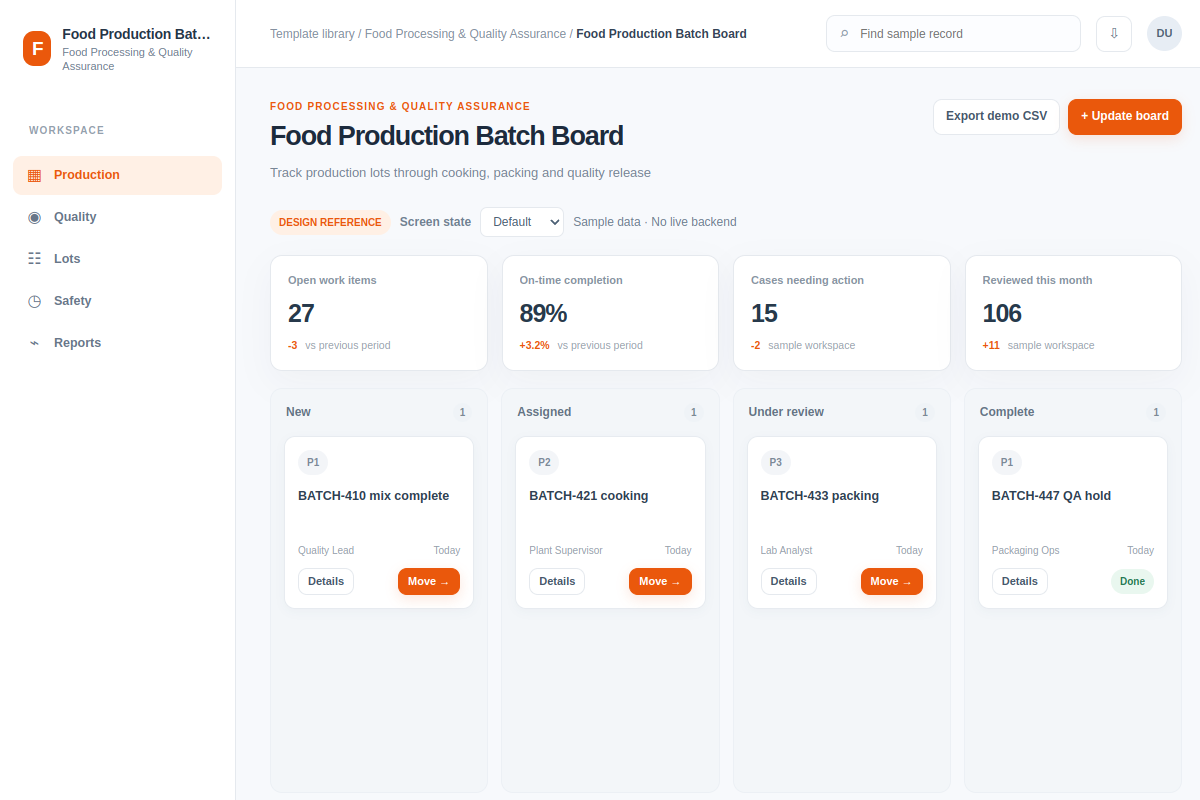1200x800 pixels.
Task: Click the 'BATCH-421 cooking' card title
Action: click(589, 496)
